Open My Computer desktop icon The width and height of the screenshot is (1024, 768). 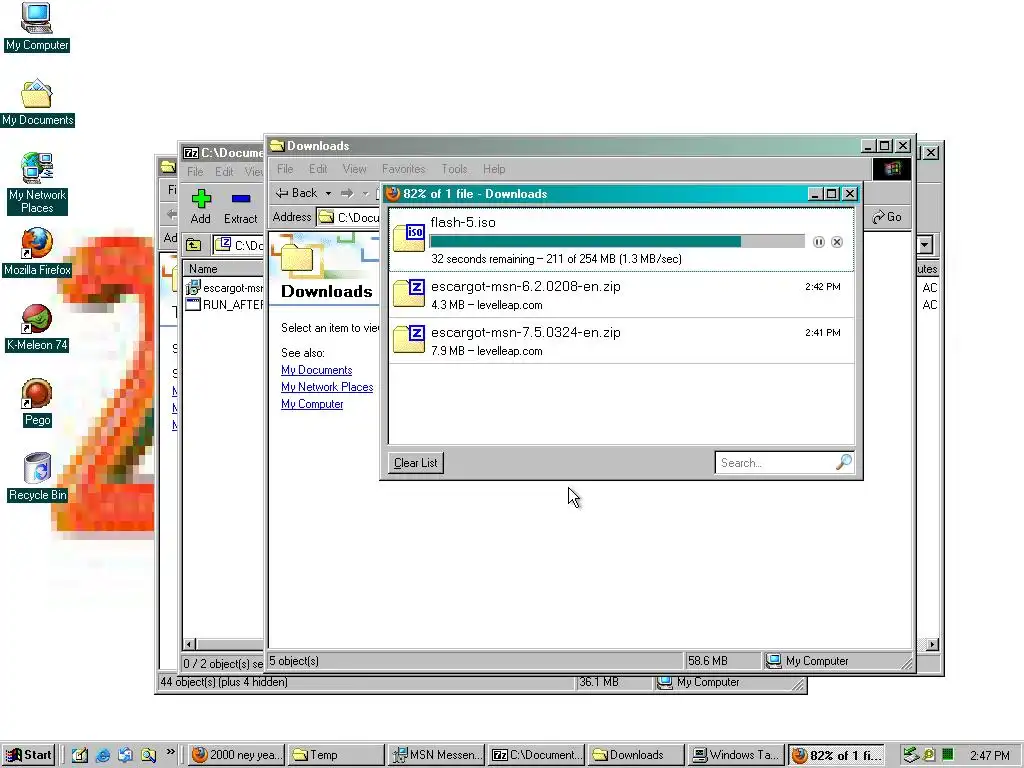click(x=37, y=27)
